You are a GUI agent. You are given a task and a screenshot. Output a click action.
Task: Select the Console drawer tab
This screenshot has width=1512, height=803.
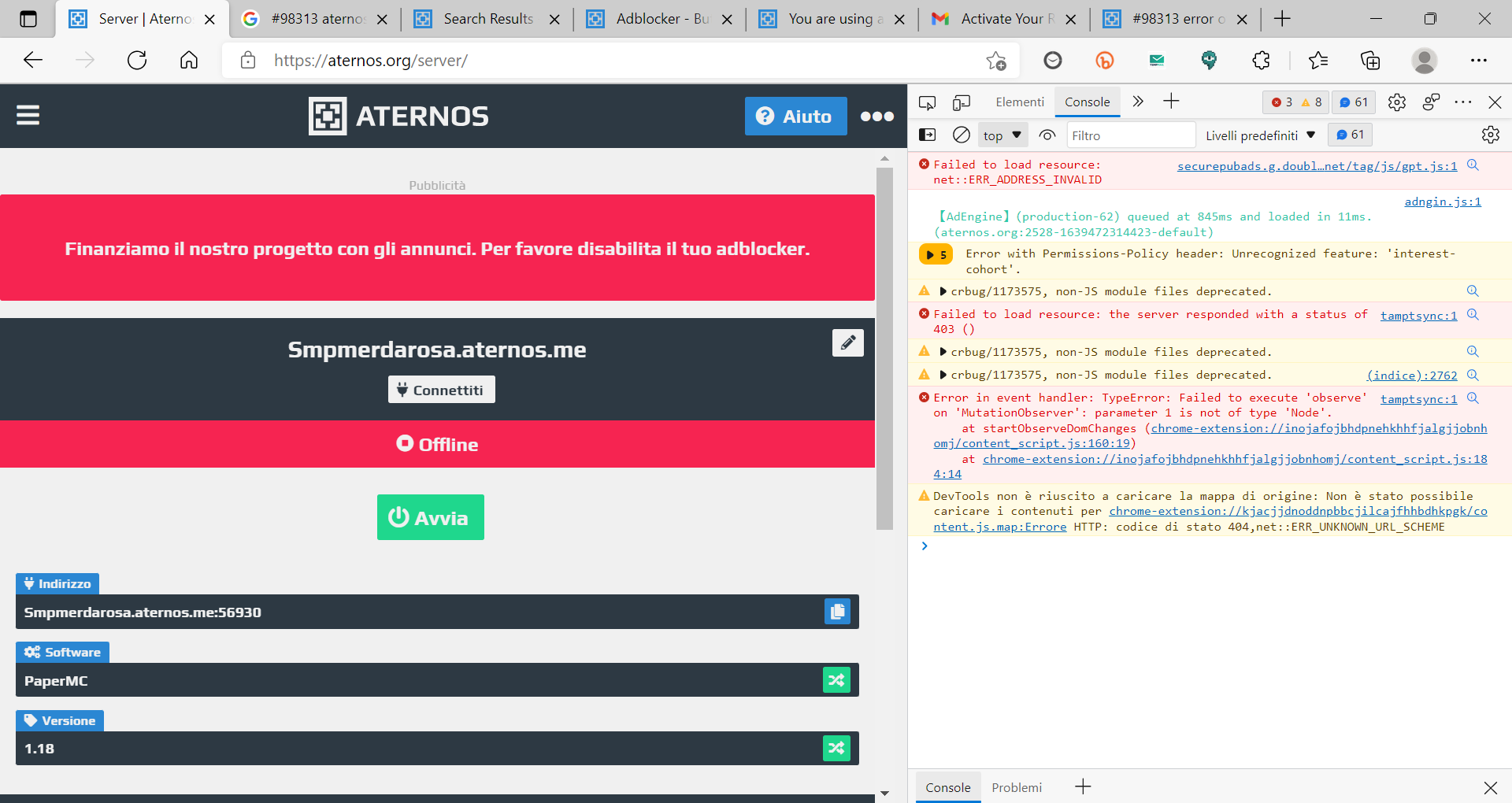pyautogui.click(x=948, y=787)
